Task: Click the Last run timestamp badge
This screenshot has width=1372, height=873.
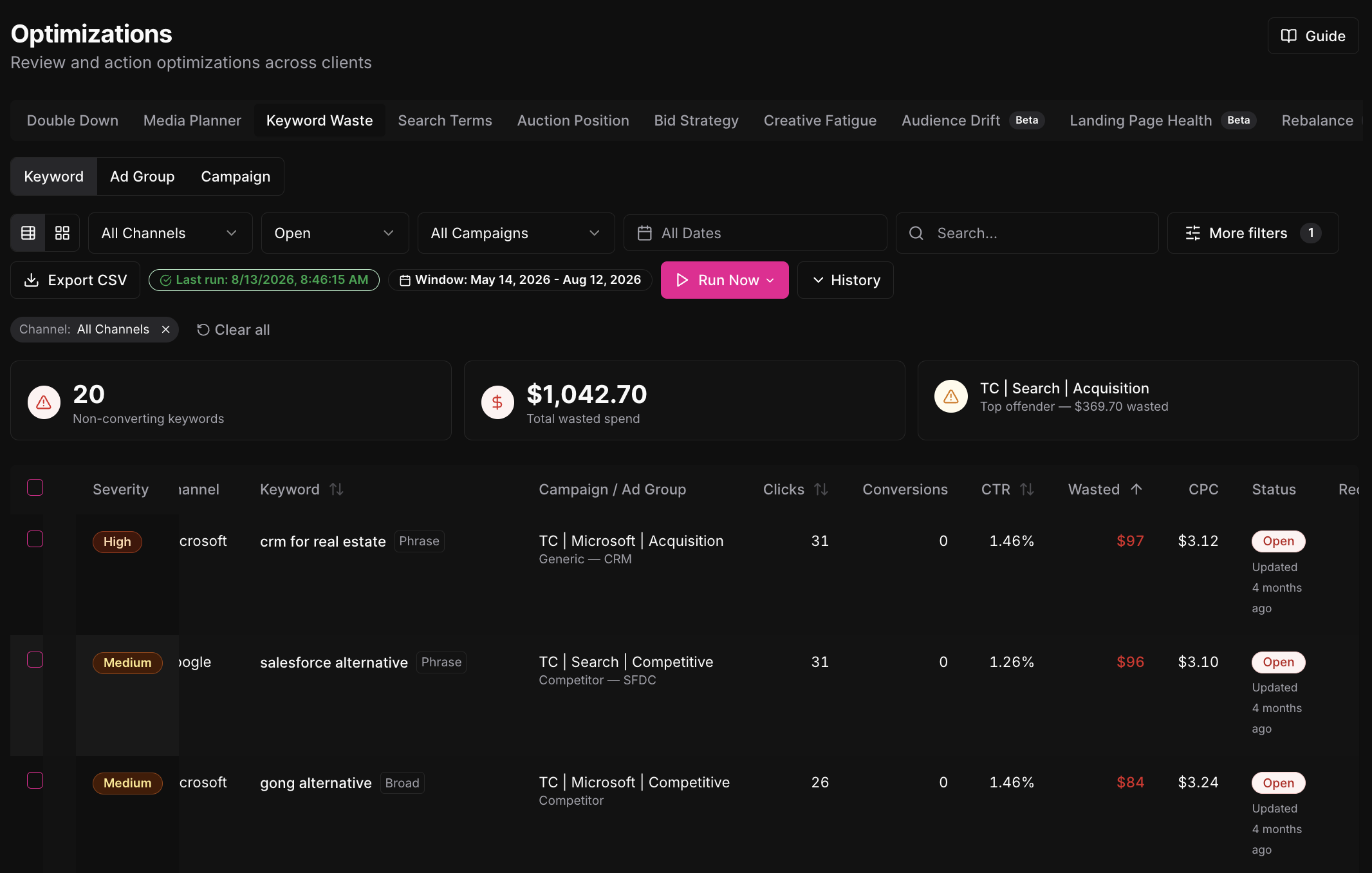Action: coord(264,280)
